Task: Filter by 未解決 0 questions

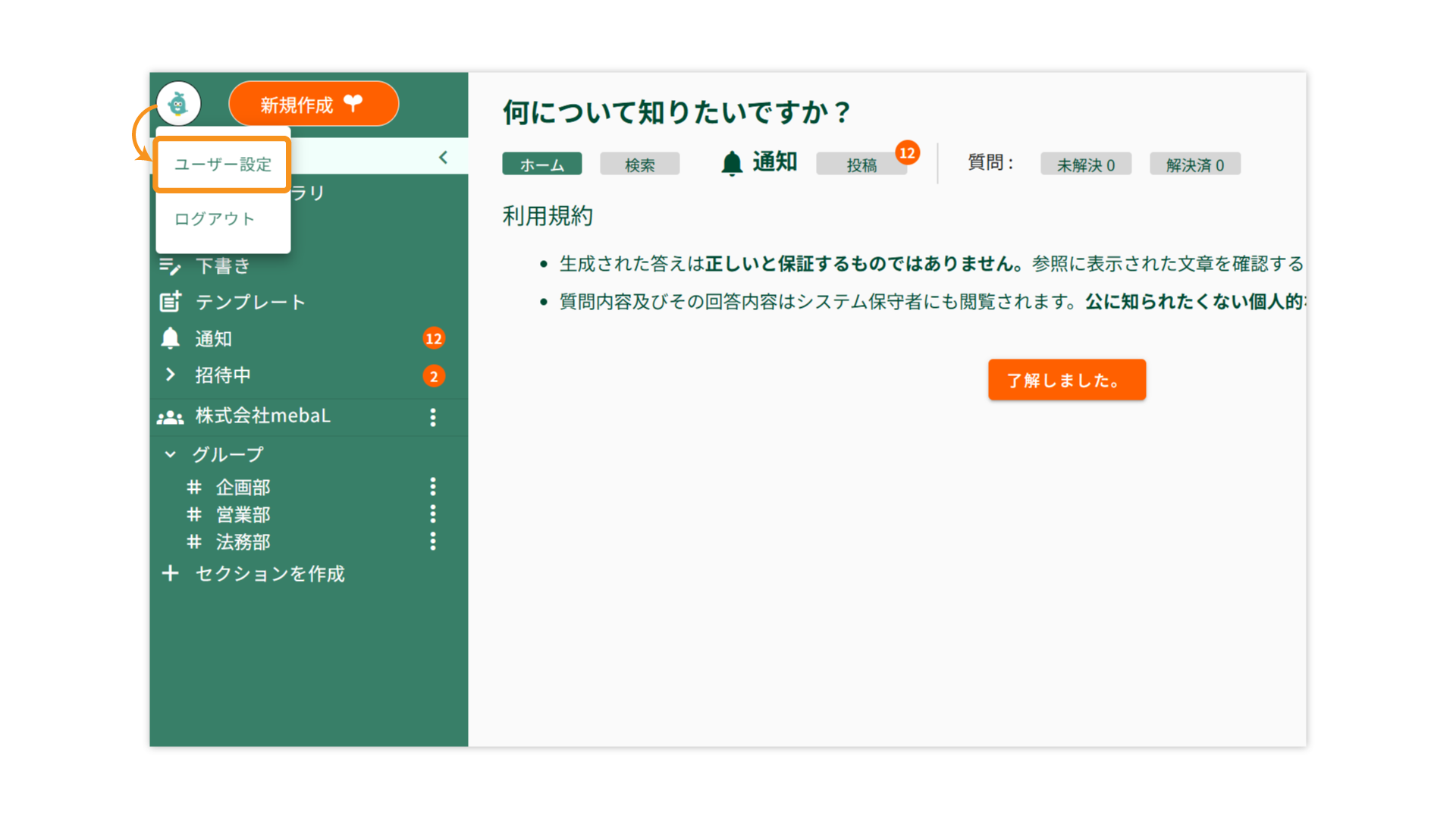Action: 1085,165
